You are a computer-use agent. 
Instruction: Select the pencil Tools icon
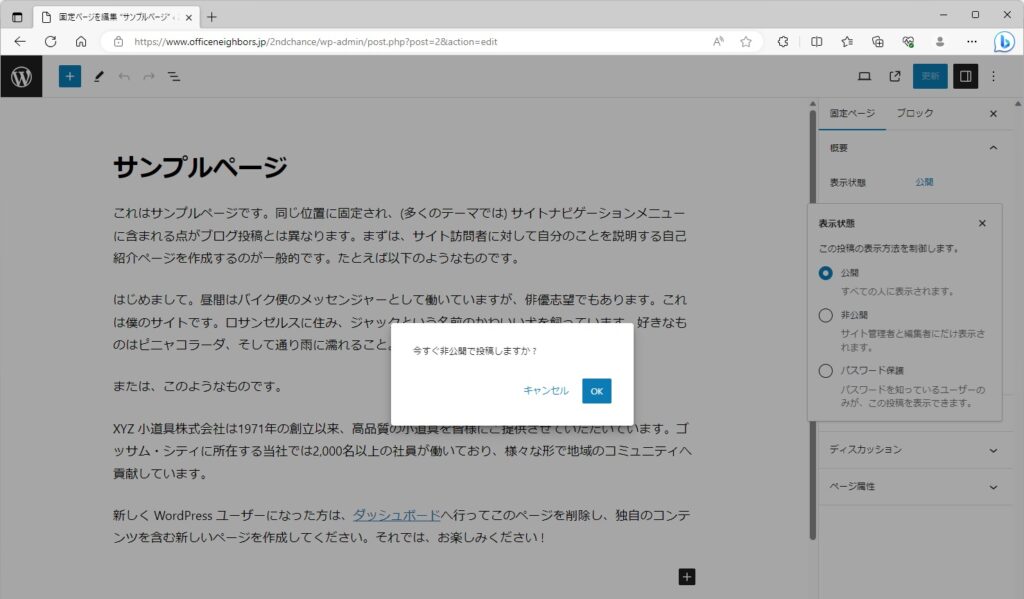click(98, 76)
